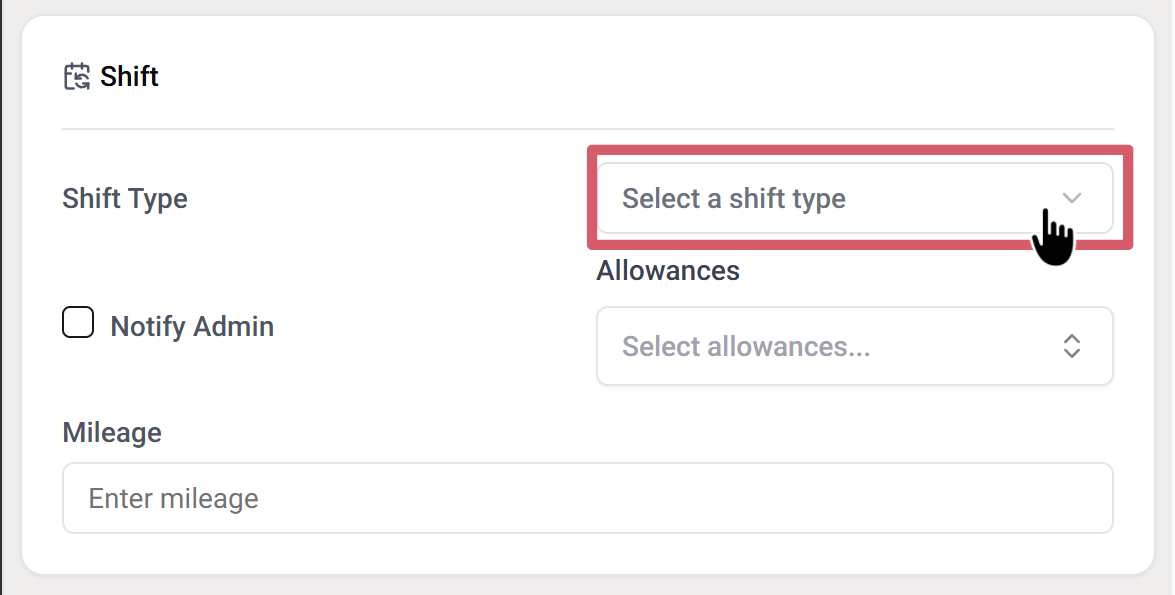Click the "Allowances" field label

coord(668,270)
